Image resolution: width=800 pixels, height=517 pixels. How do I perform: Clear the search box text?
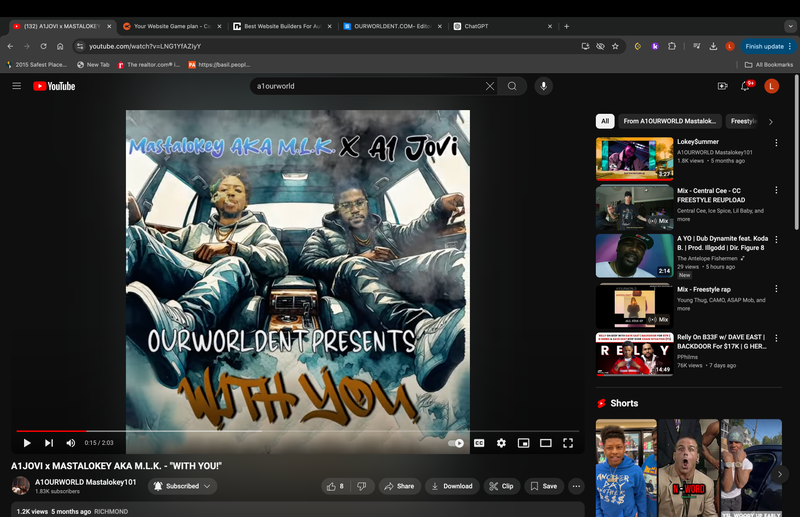pos(490,86)
